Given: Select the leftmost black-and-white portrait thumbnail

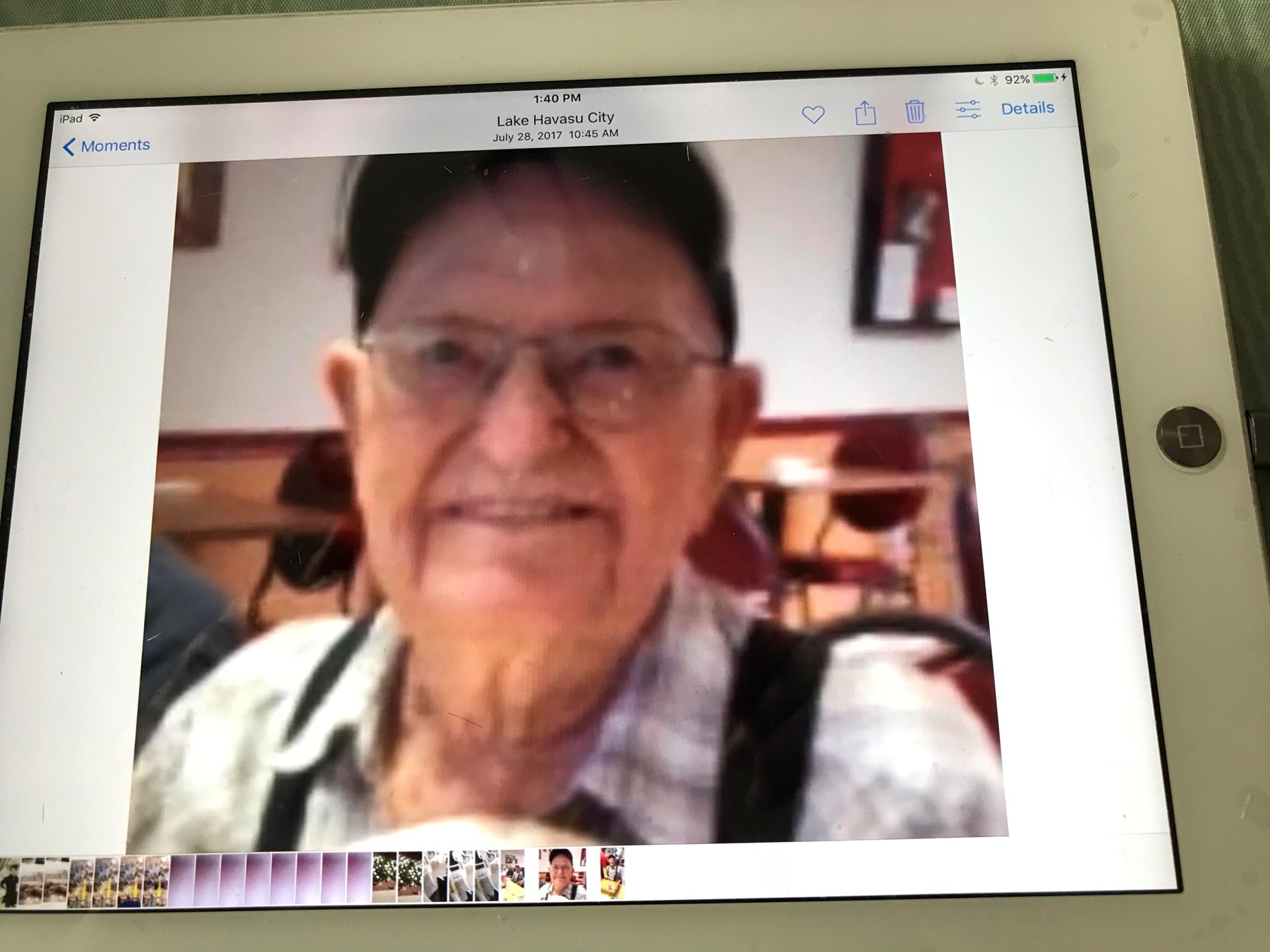Looking at the screenshot, I should click(x=8, y=883).
